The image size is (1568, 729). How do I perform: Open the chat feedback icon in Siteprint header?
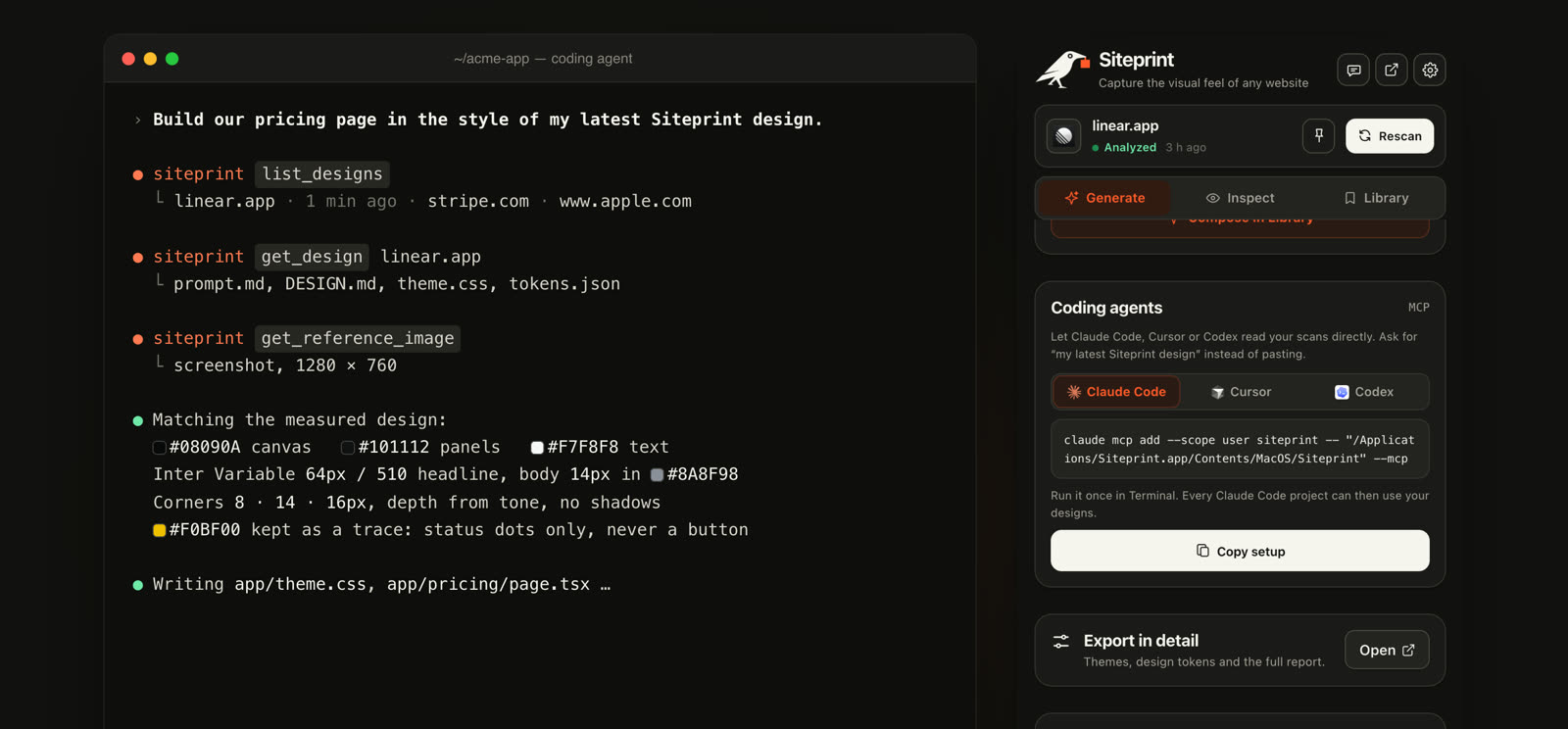pyautogui.click(x=1353, y=70)
